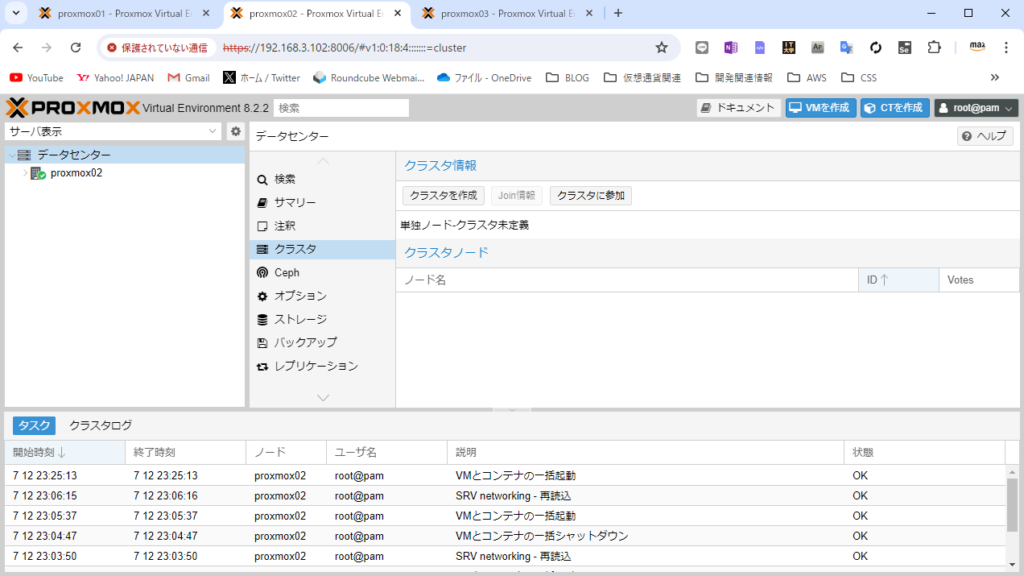Switch to proxmox01 browser tab
The image size is (1024, 576).
coord(116,13)
